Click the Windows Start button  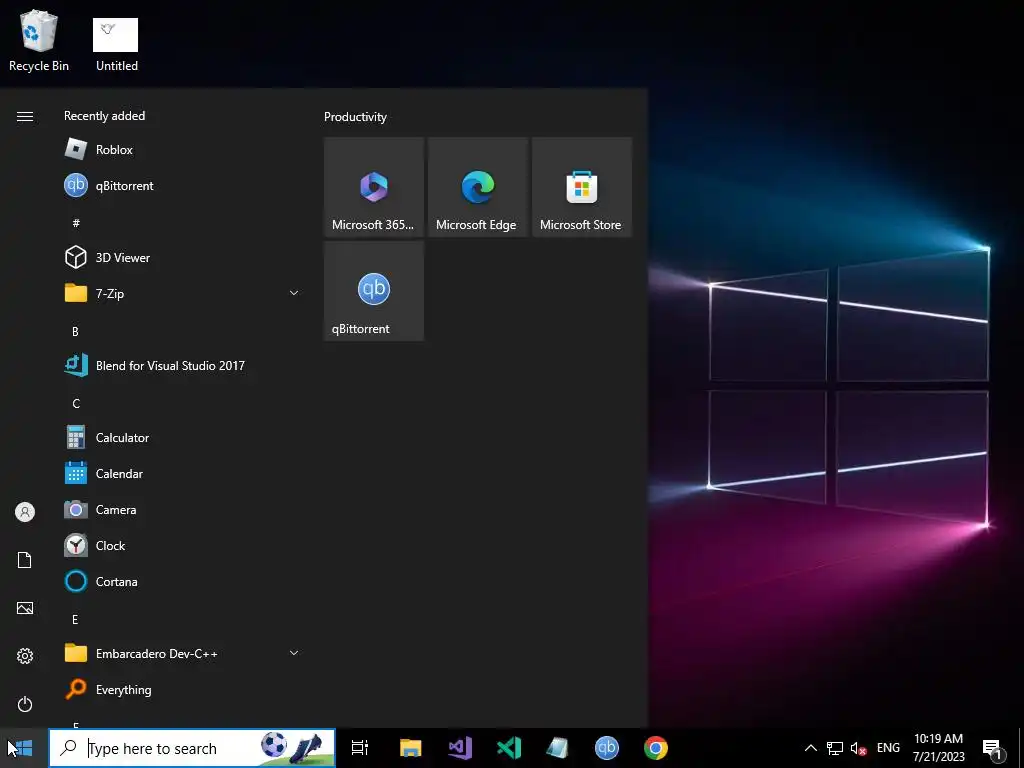point(24,748)
